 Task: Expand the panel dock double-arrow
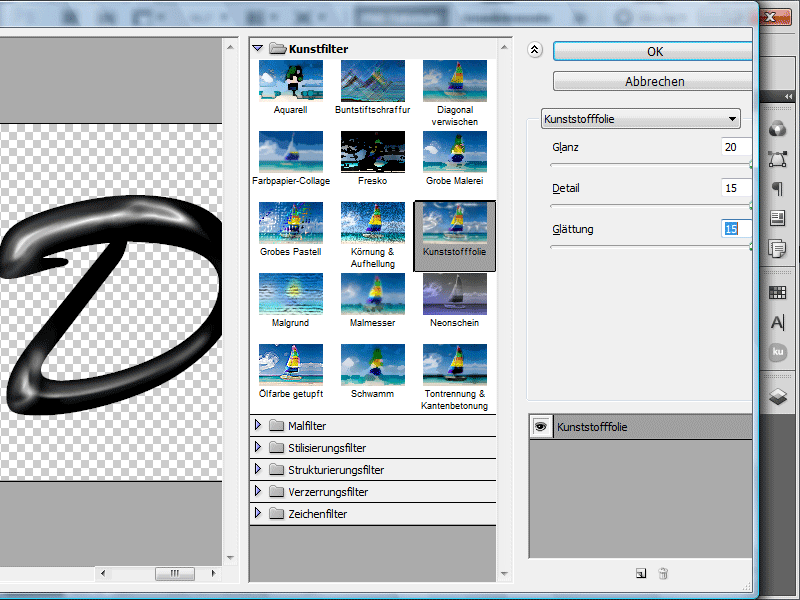(x=788, y=96)
